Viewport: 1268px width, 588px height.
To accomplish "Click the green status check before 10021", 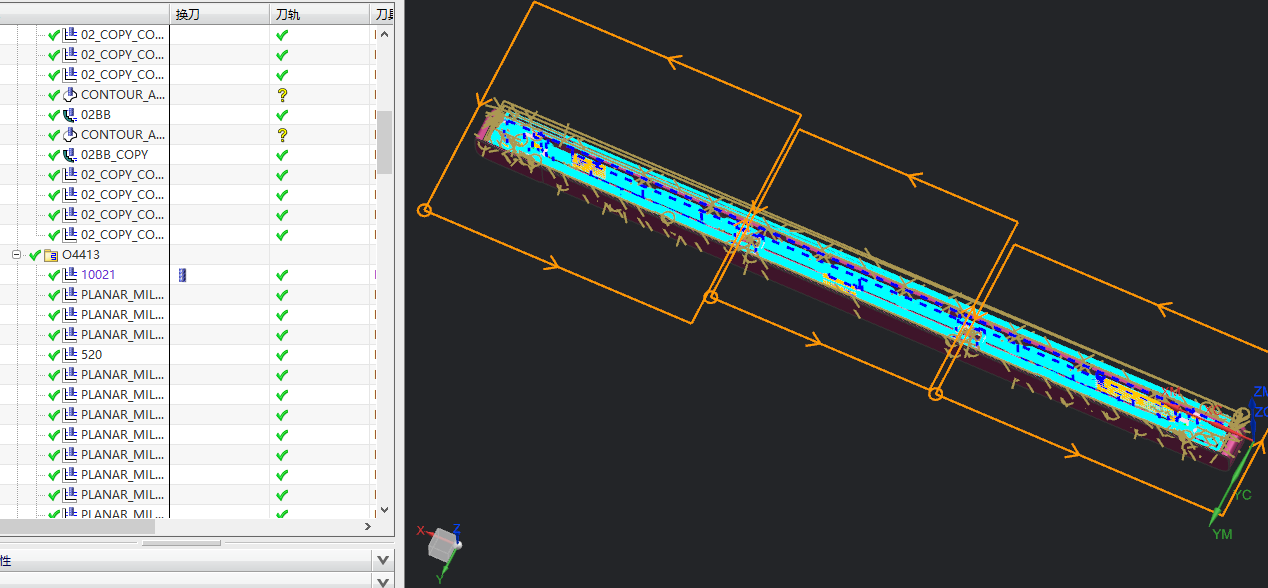I will pos(54,275).
